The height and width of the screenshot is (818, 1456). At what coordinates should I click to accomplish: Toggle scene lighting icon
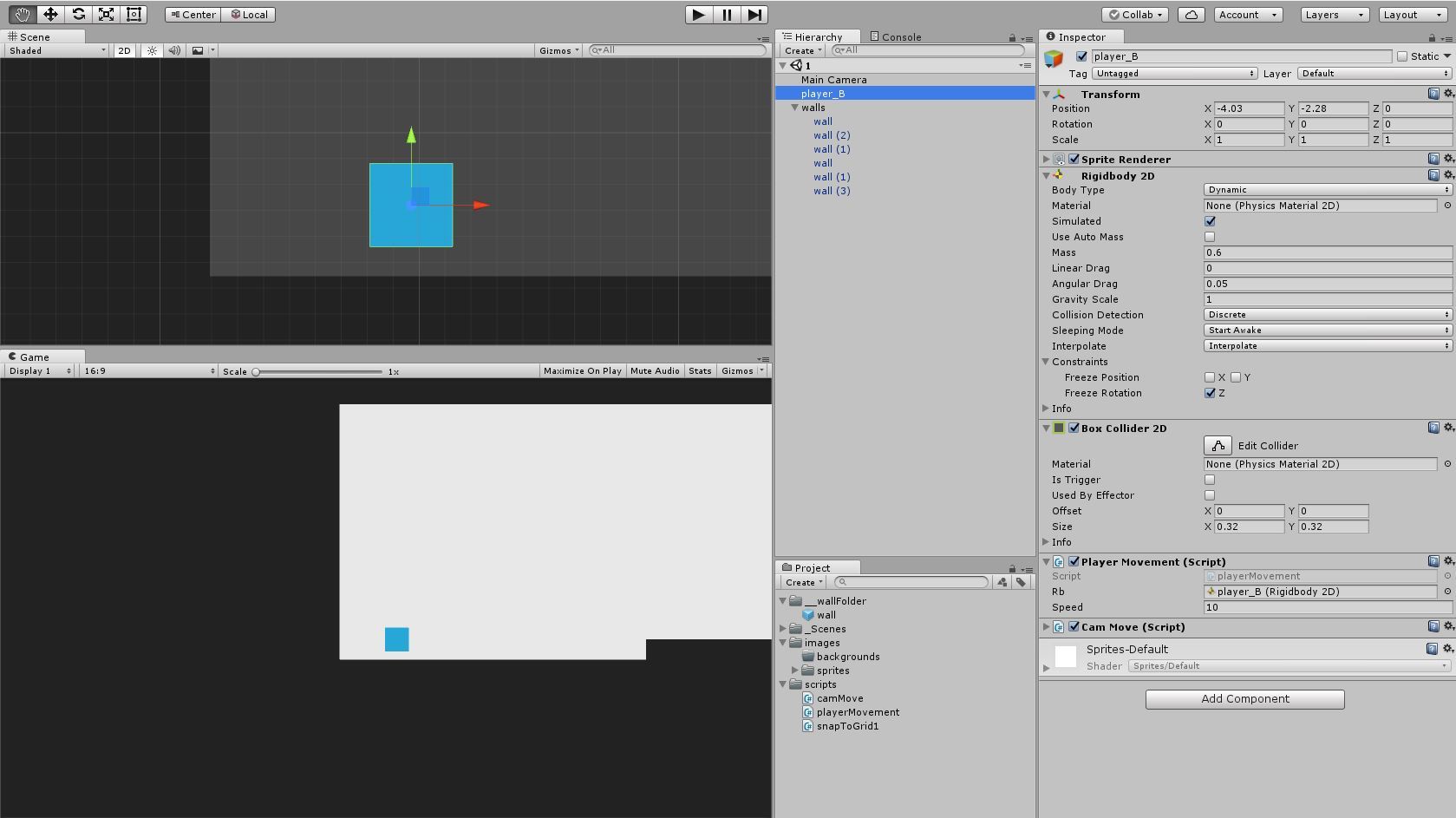point(153,50)
